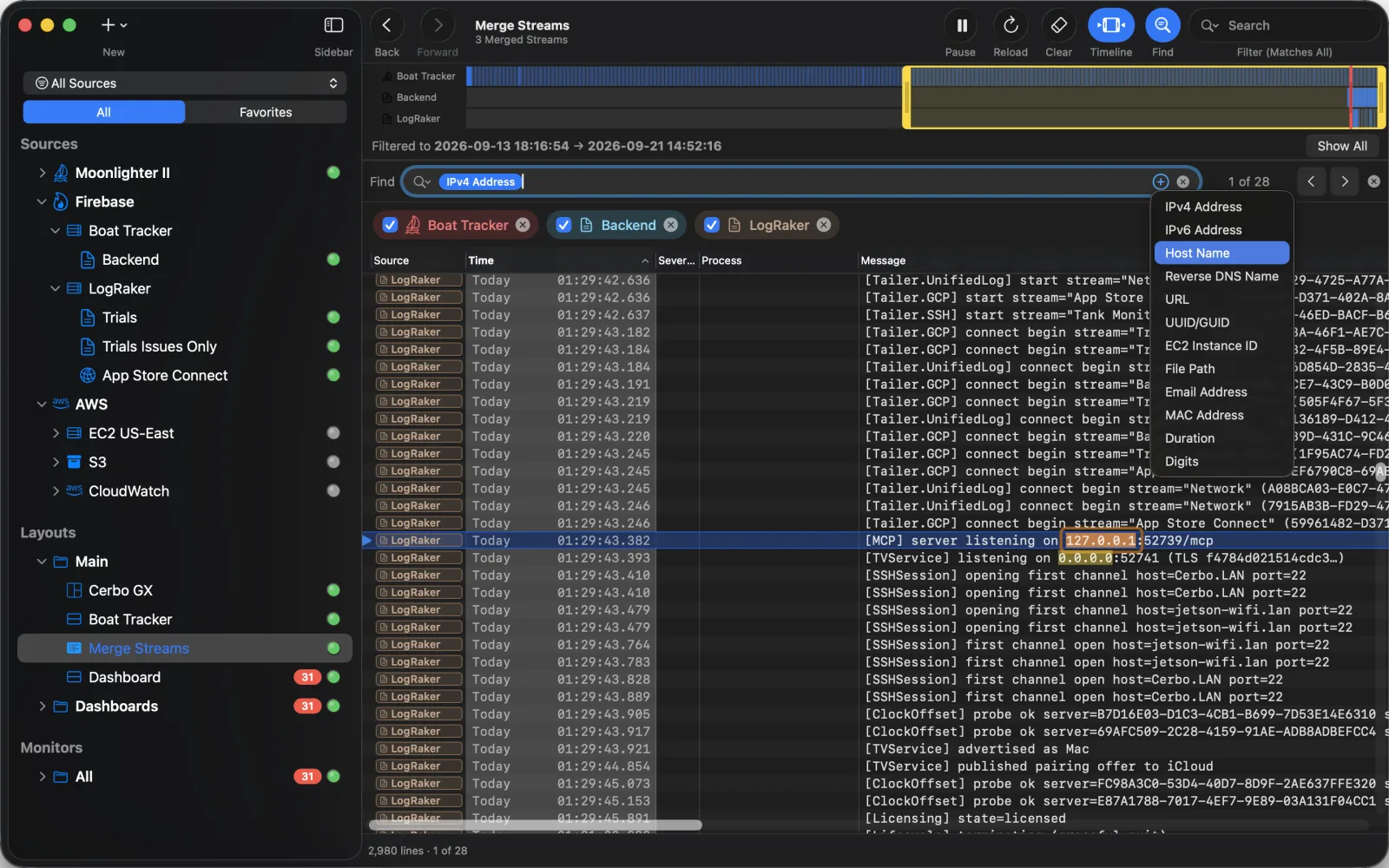This screenshot has height=868, width=1389.
Task: Choose Host Name from token menu
Action: point(1221,253)
